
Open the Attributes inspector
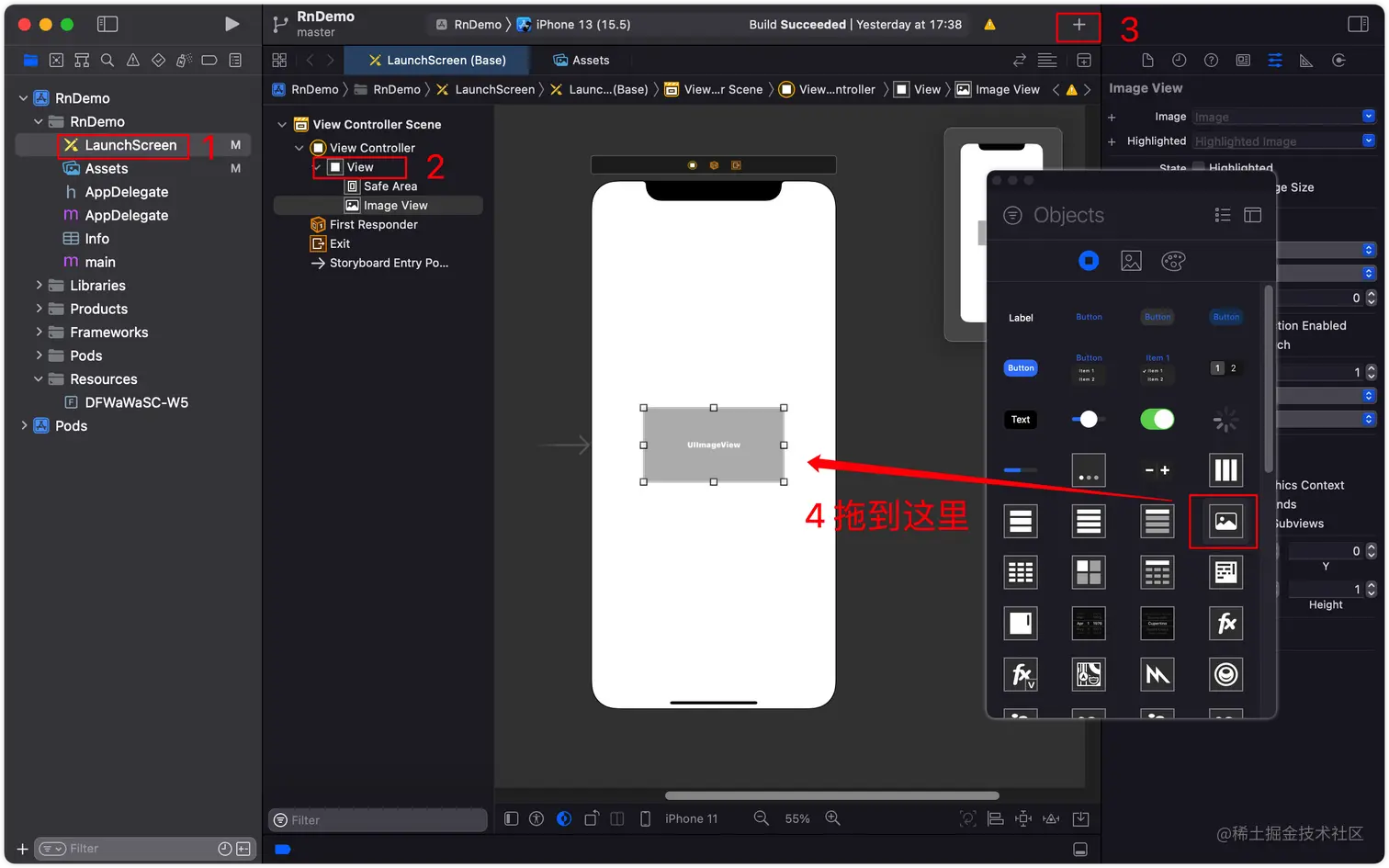(1275, 61)
